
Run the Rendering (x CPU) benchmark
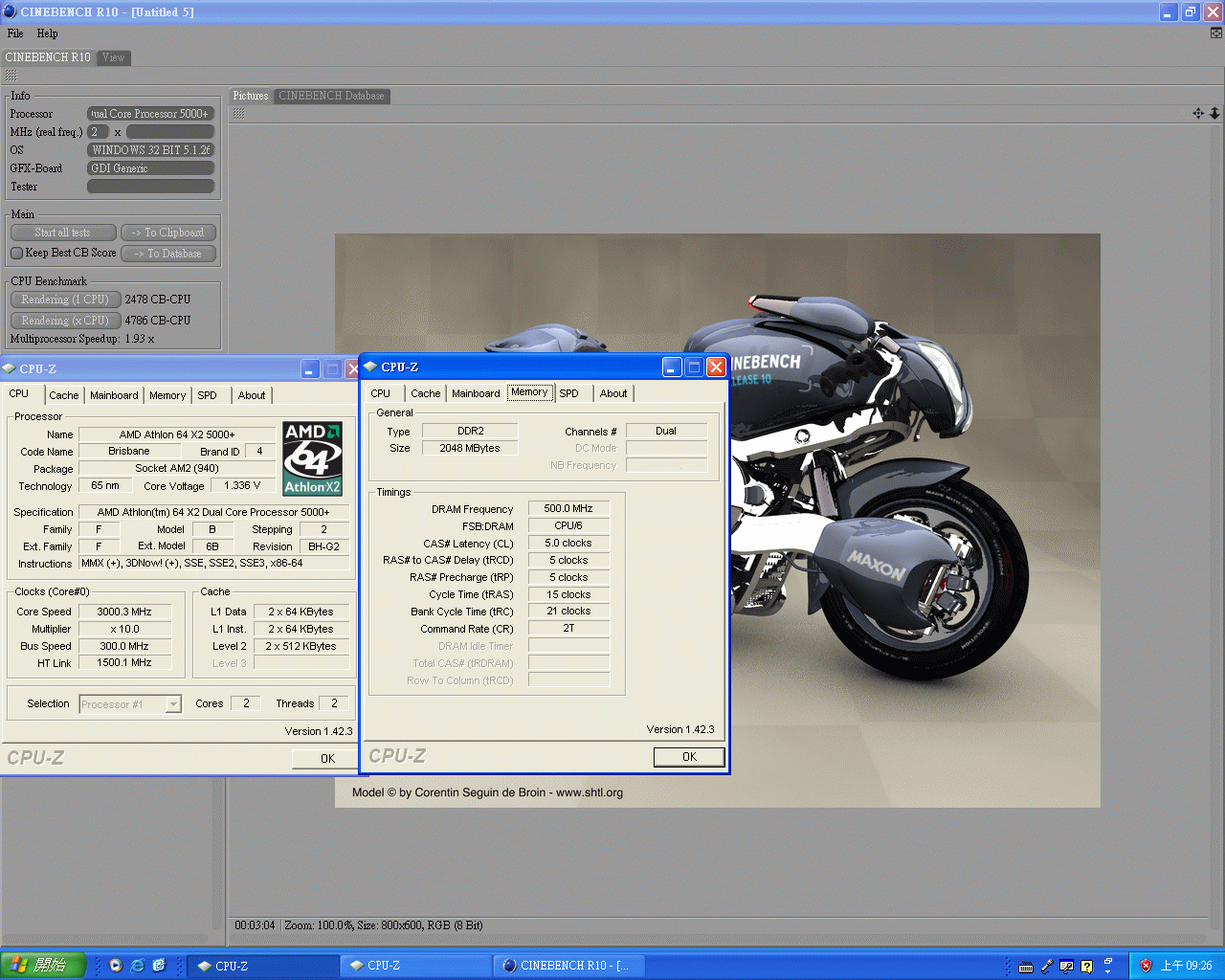pyautogui.click(x=66, y=321)
